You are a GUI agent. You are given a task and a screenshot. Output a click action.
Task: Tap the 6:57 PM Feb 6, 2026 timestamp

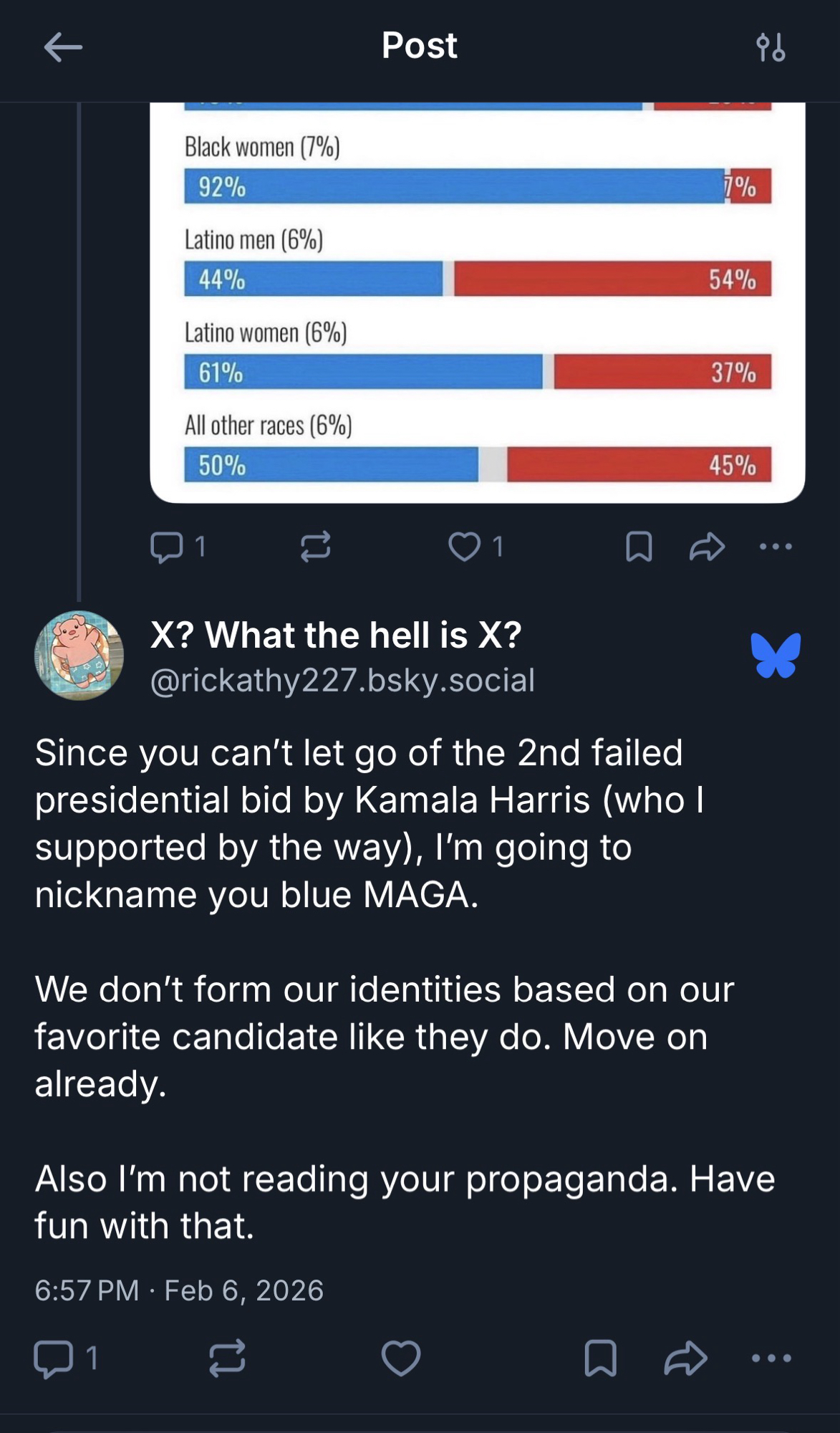pyautogui.click(x=179, y=1290)
